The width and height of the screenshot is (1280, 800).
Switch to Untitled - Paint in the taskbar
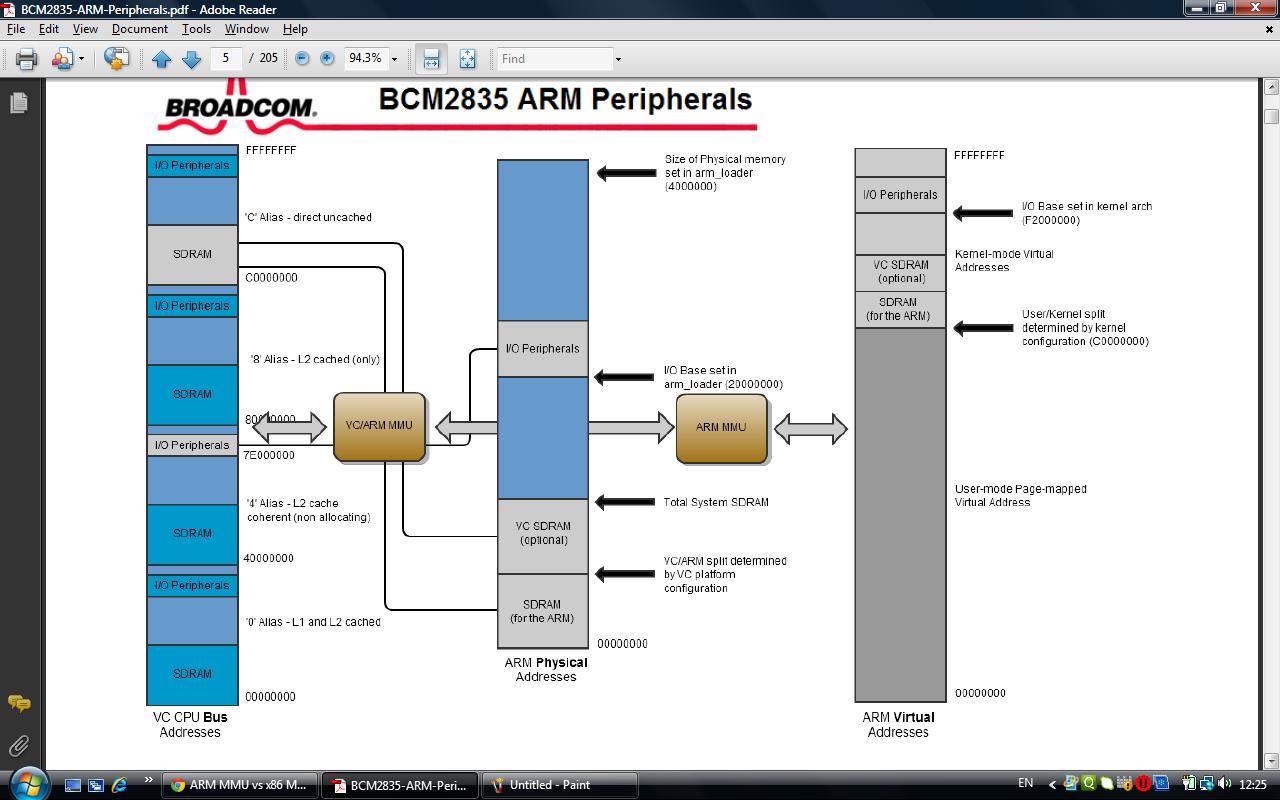pyautogui.click(x=558, y=785)
